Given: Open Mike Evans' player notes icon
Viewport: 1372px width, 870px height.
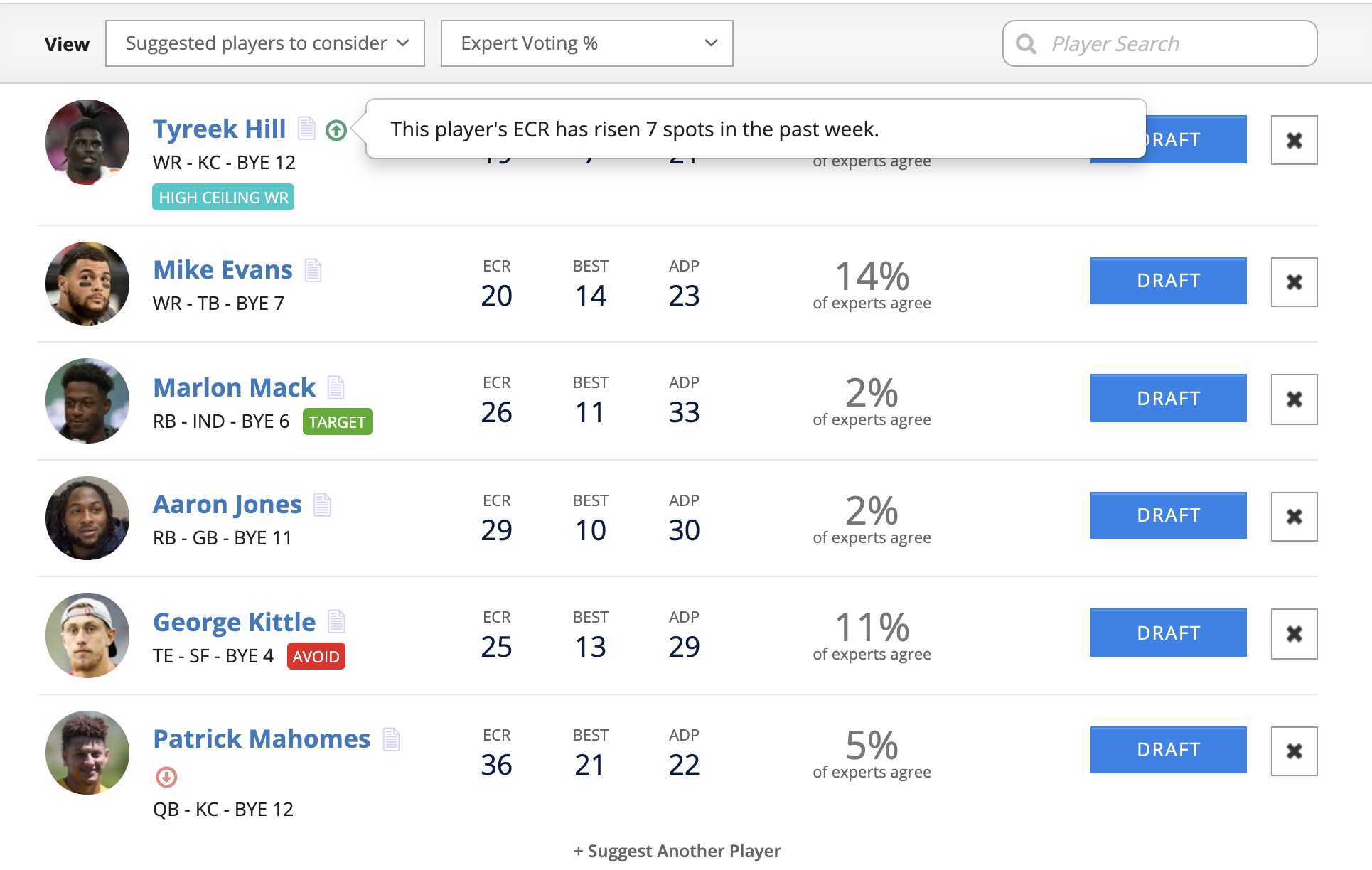Looking at the screenshot, I should (x=313, y=270).
